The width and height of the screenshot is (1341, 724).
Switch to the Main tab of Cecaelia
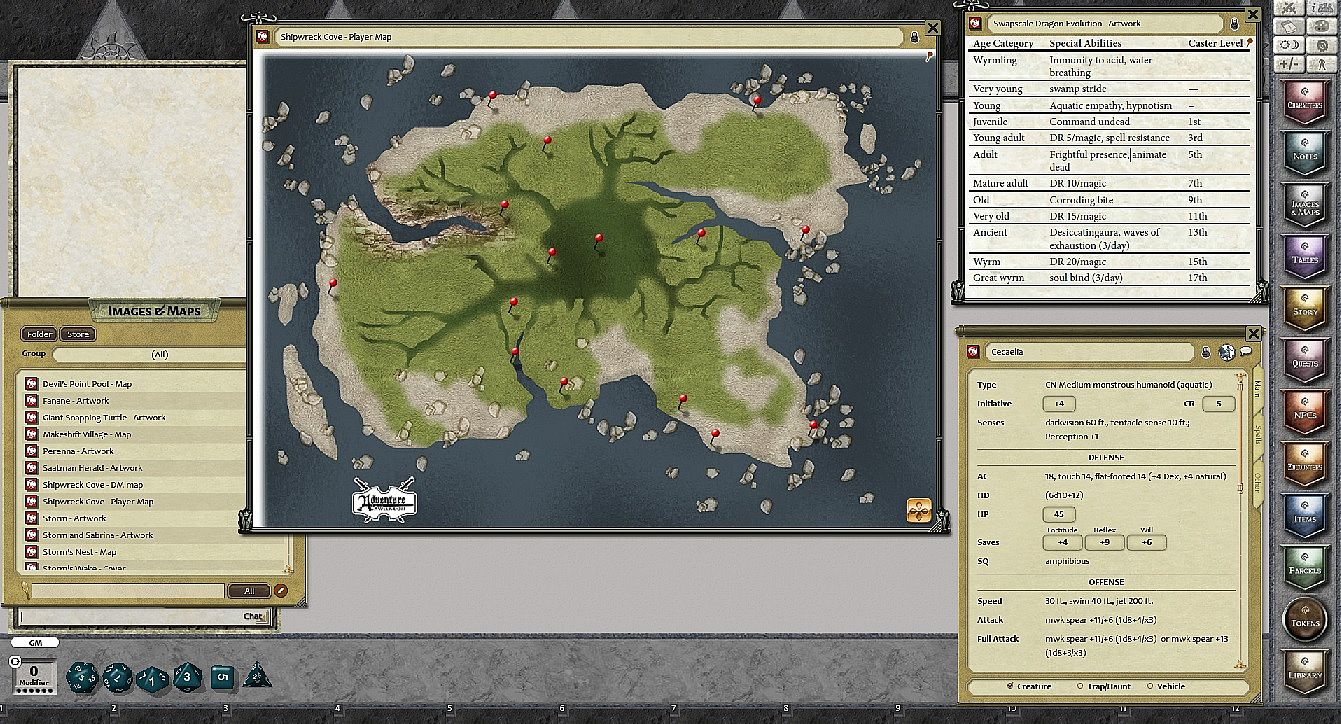click(x=1258, y=391)
